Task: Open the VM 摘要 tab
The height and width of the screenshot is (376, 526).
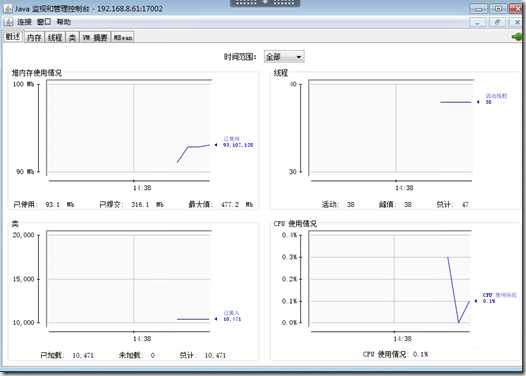Action: pyautogui.click(x=95, y=37)
